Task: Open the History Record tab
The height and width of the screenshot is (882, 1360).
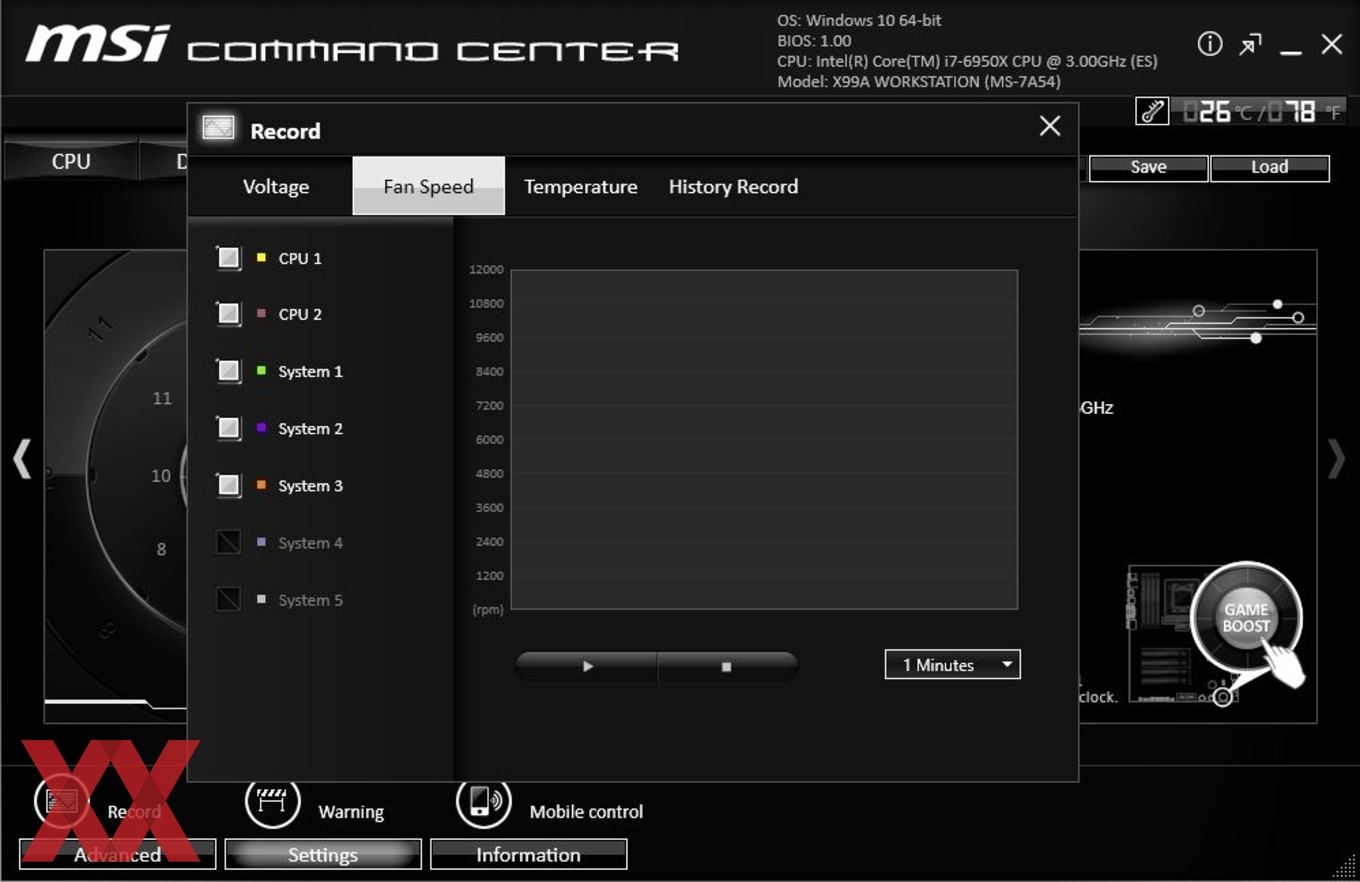Action: [x=733, y=187]
